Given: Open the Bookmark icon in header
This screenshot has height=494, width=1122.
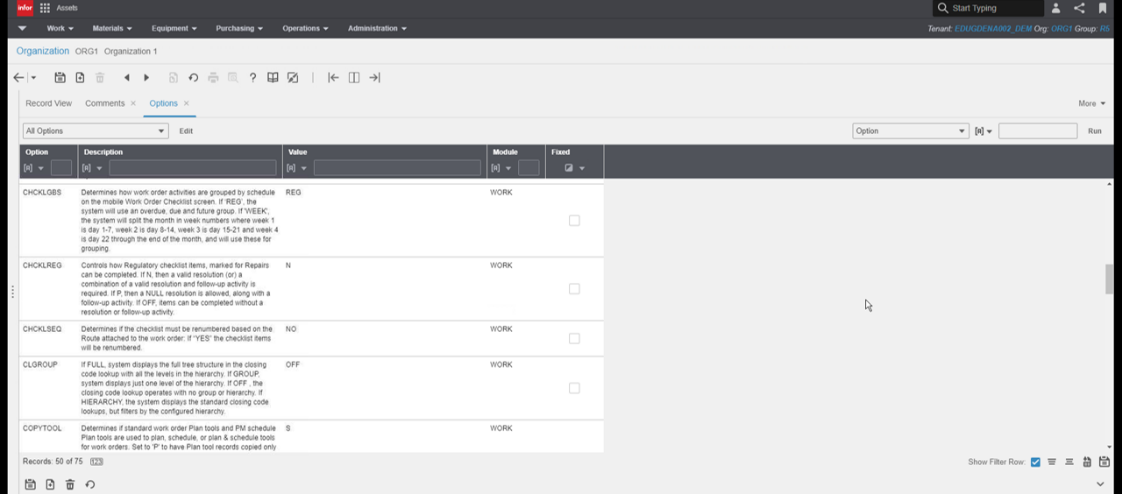Looking at the screenshot, I should pyautogui.click(x=1102, y=8).
